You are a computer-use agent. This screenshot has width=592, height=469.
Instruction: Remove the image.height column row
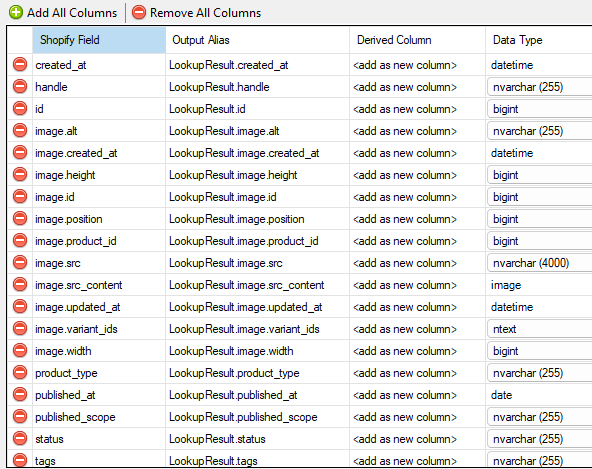coord(20,174)
